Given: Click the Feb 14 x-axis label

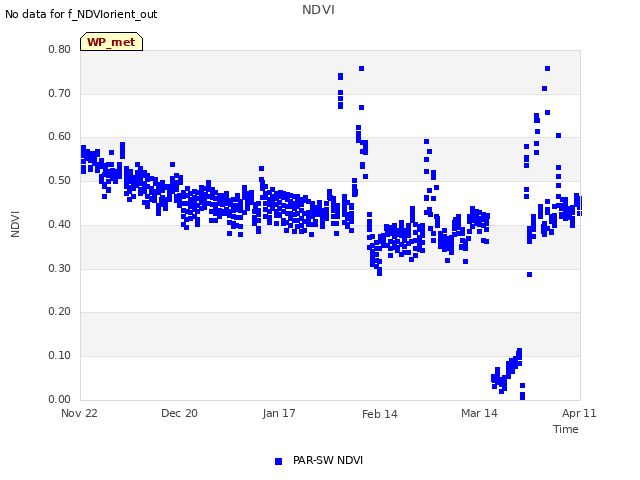Looking at the screenshot, I should click(x=380, y=414).
